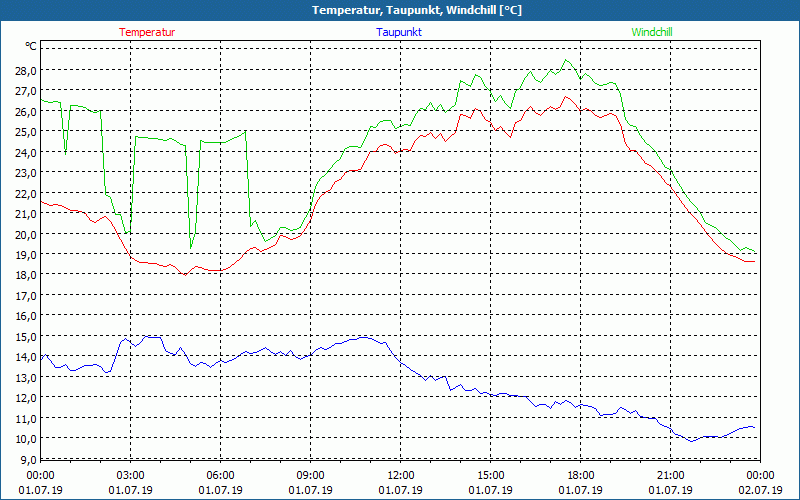The height and width of the screenshot is (500, 800).
Task: Click the 18:00 time axis label
Action: (x=581, y=476)
